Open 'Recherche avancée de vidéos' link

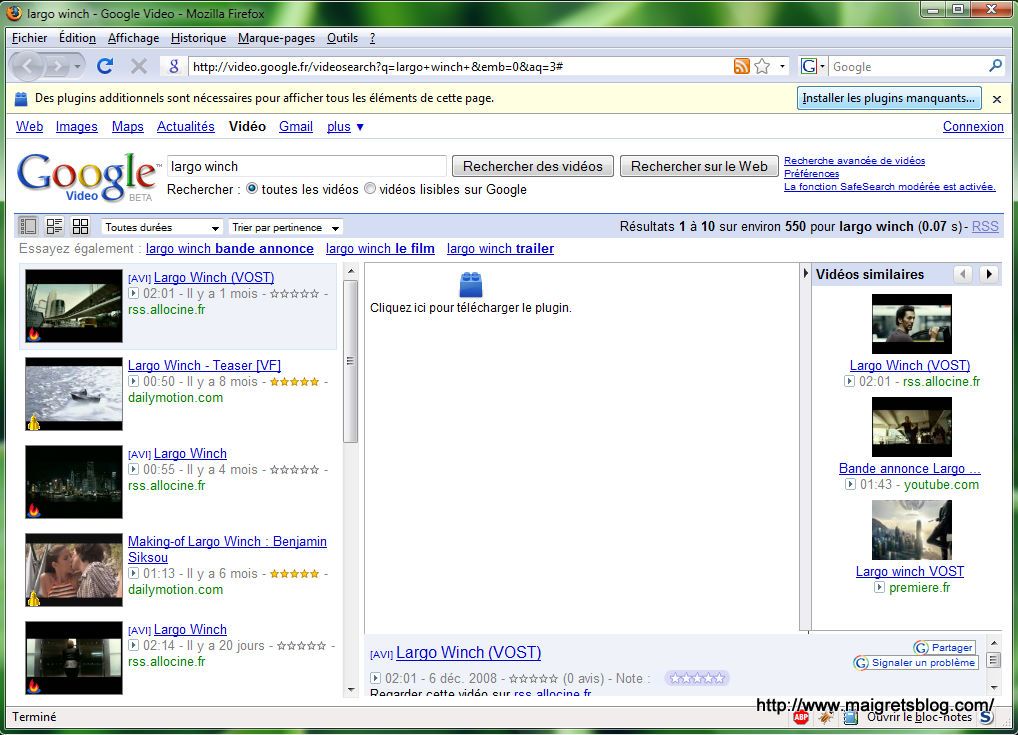coord(854,160)
